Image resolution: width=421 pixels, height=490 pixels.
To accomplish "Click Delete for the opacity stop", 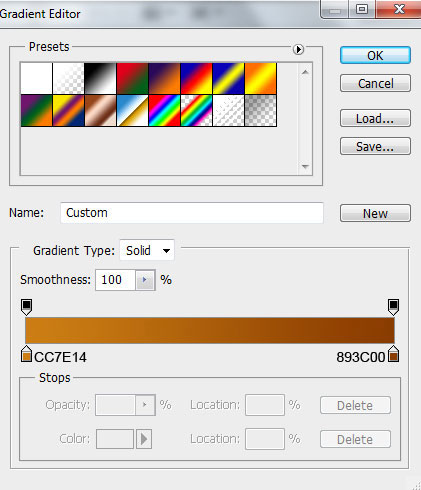I will (x=355, y=405).
